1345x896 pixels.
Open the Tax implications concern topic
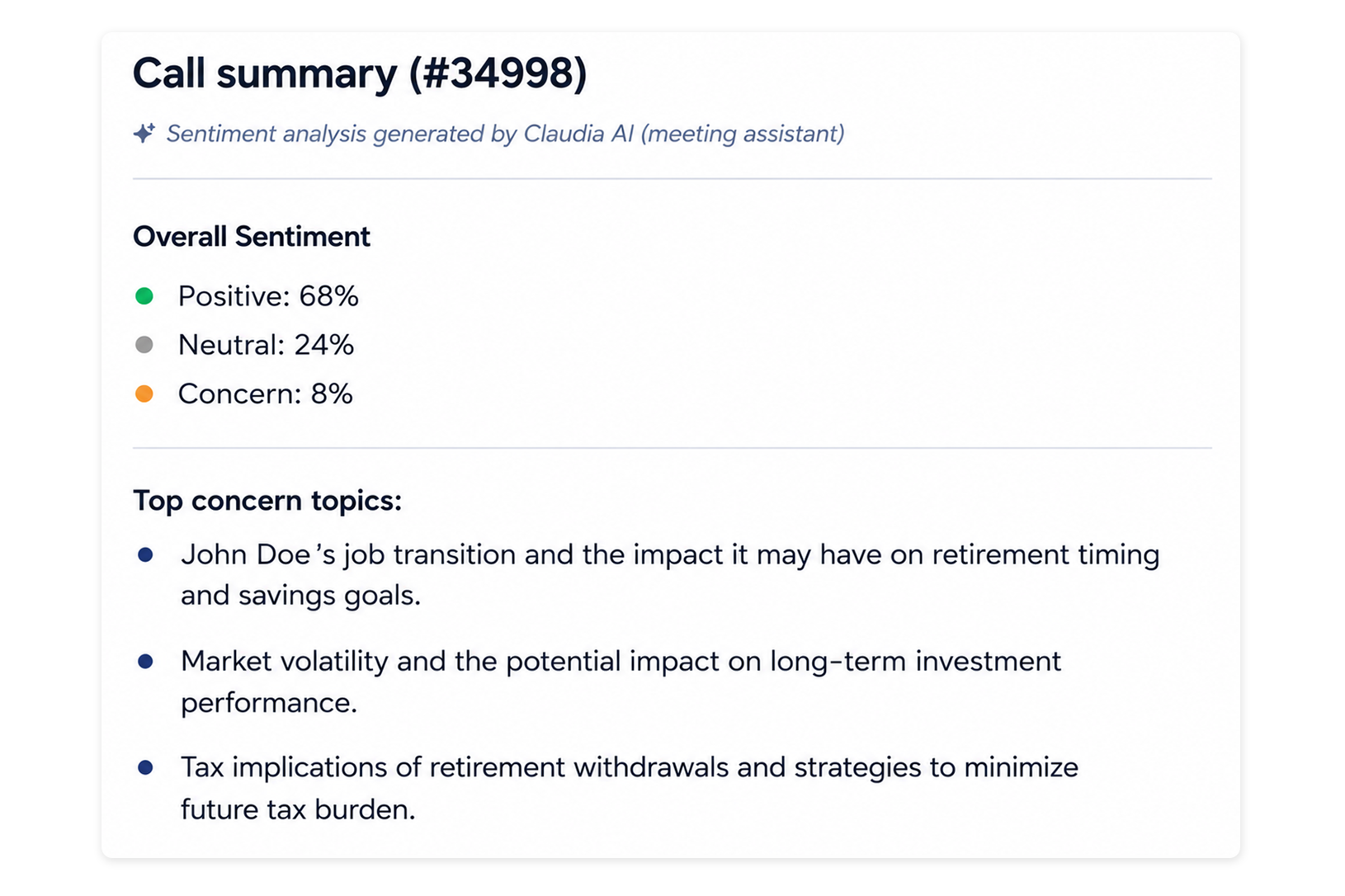(630, 788)
